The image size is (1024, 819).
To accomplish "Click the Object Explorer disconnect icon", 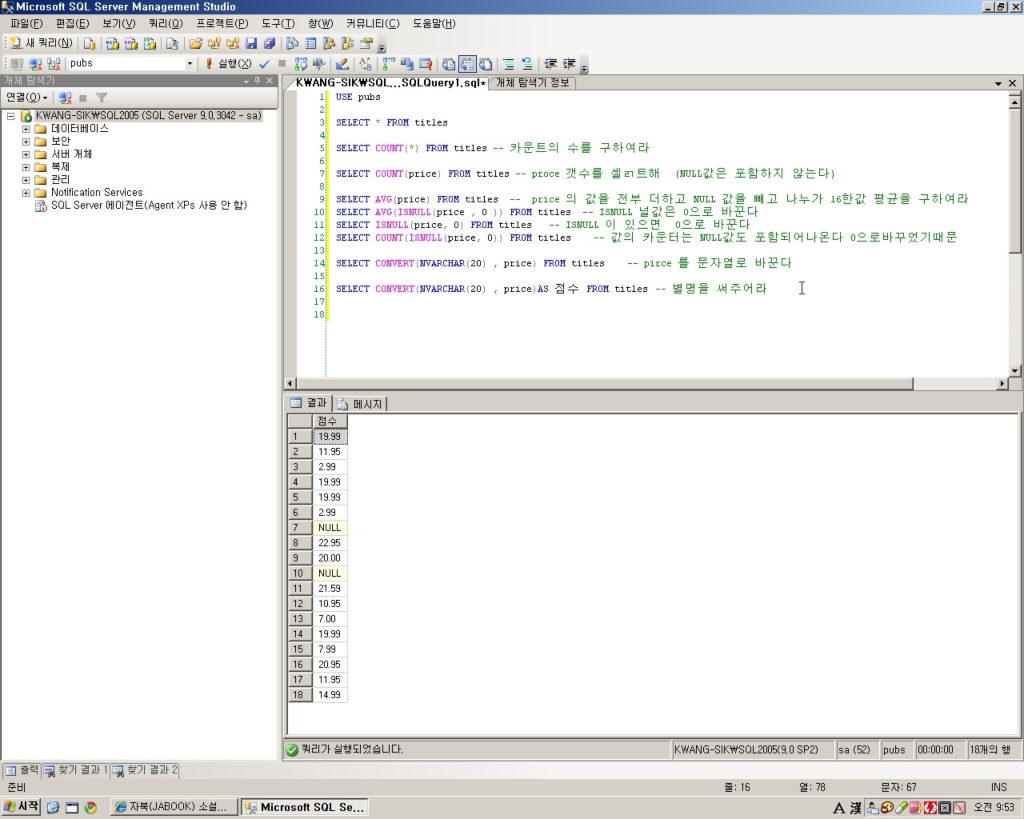I will 65,98.
